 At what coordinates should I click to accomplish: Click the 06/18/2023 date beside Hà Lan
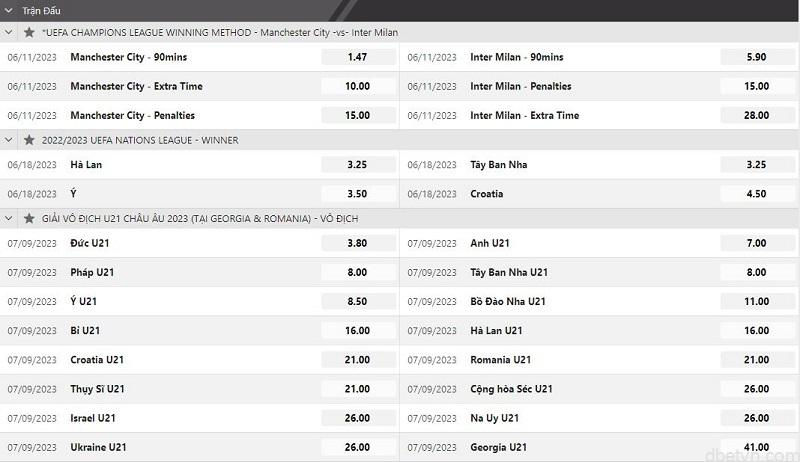coord(32,165)
